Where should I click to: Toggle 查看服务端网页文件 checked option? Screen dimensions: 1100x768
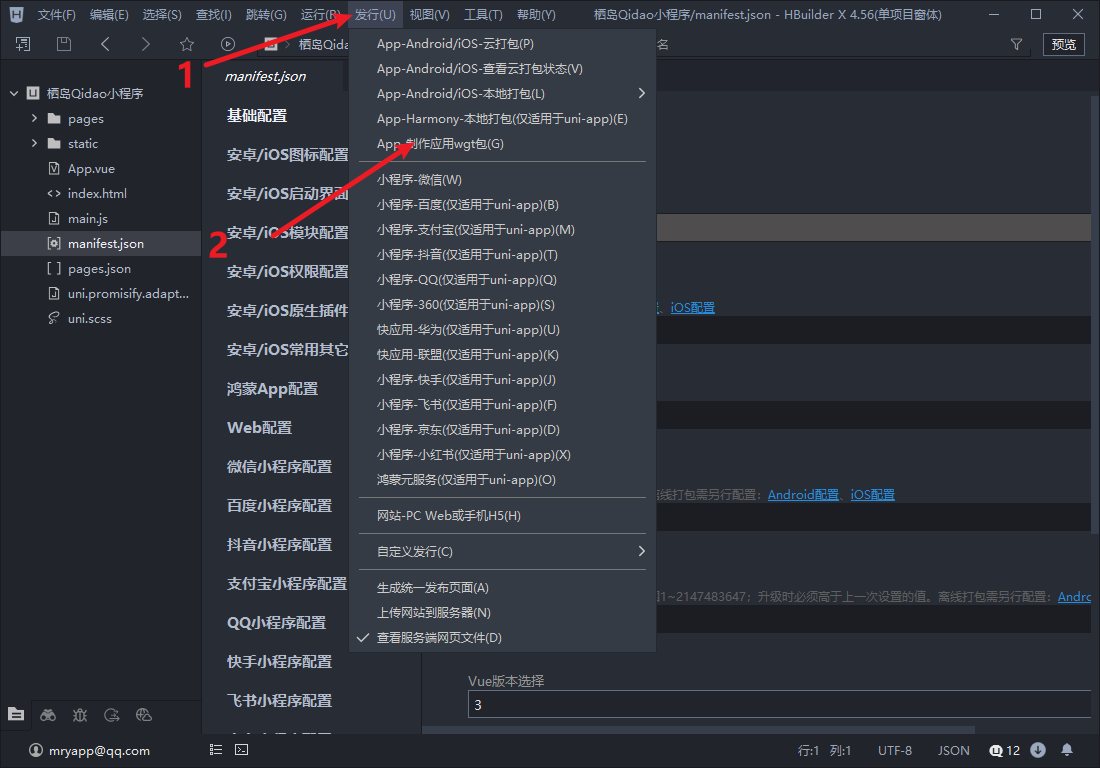pyautogui.click(x=502, y=638)
